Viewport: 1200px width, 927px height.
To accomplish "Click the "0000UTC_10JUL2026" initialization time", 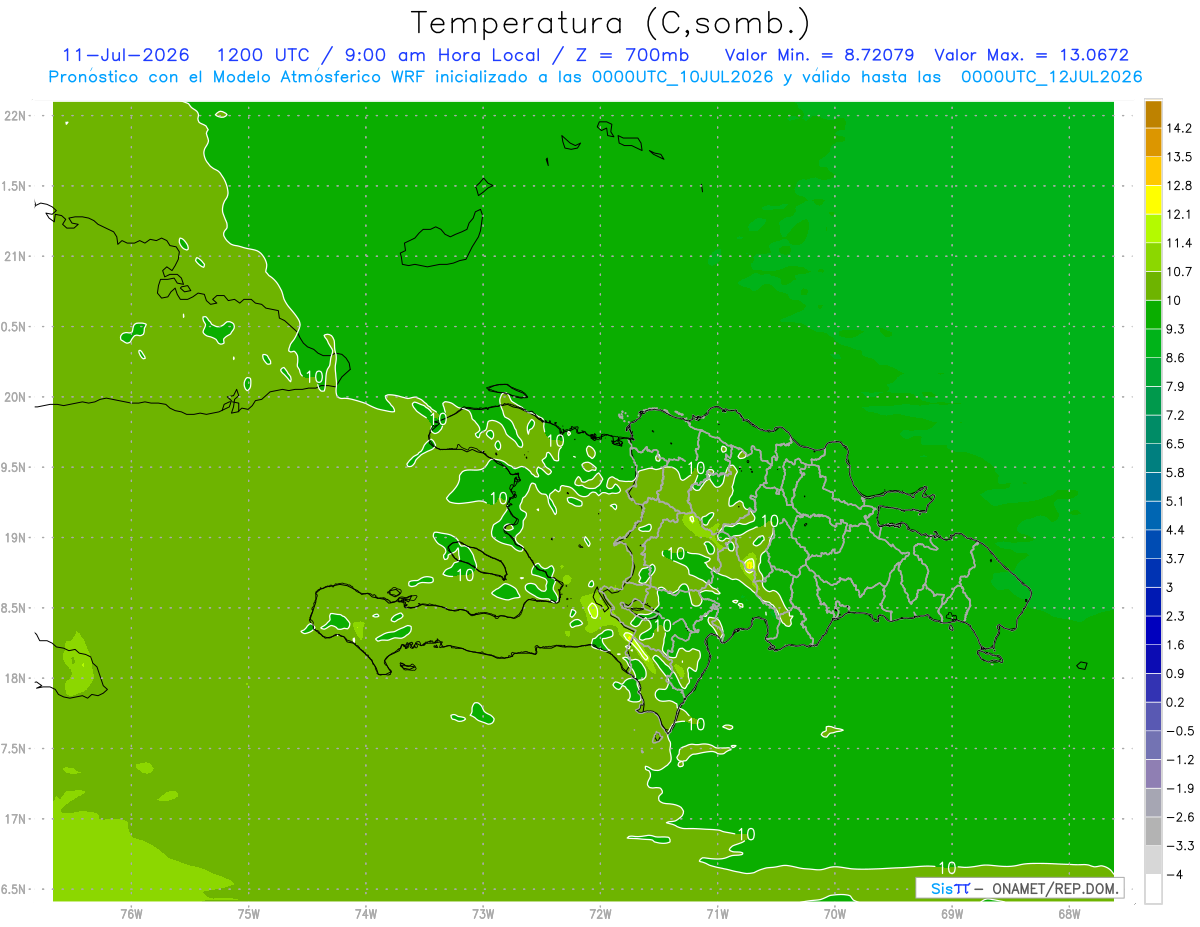I will point(683,77).
